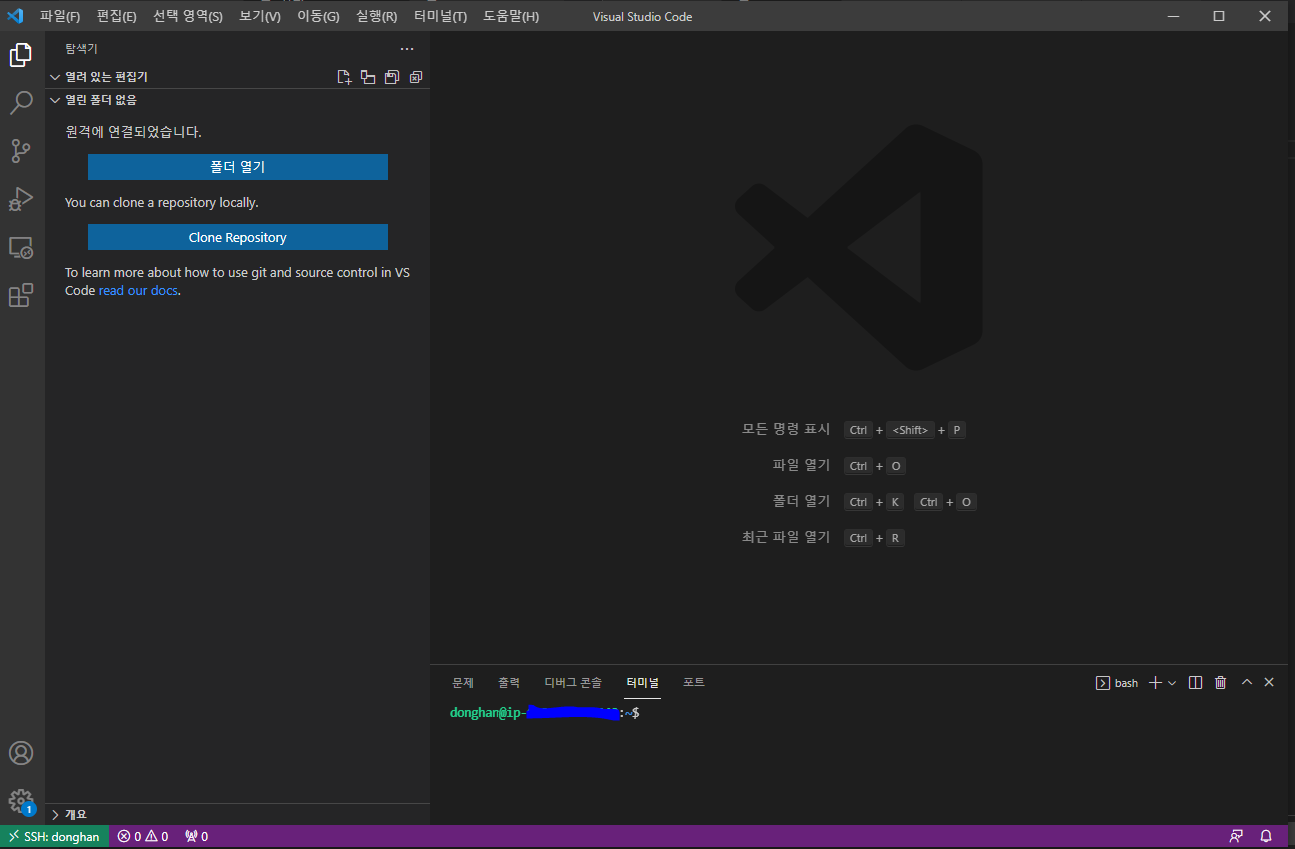This screenshot has height=849, width=1295.
Task: Click new terminal plus icon
Action: pos(1155,683)
